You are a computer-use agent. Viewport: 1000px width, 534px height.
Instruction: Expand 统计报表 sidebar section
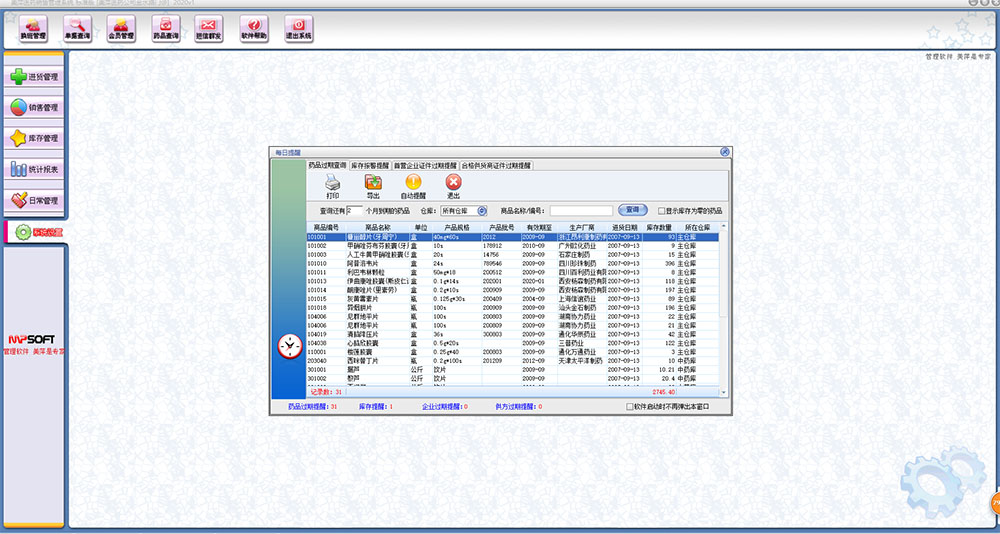pos(34,169)
